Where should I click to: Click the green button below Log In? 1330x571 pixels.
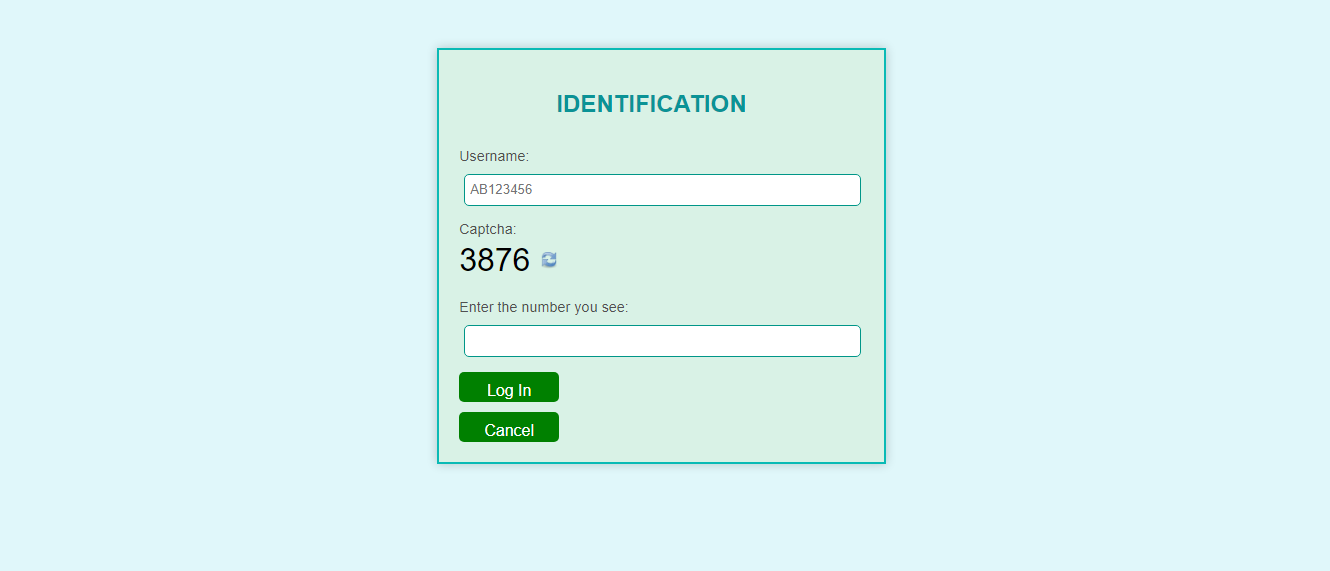[509, 428]
